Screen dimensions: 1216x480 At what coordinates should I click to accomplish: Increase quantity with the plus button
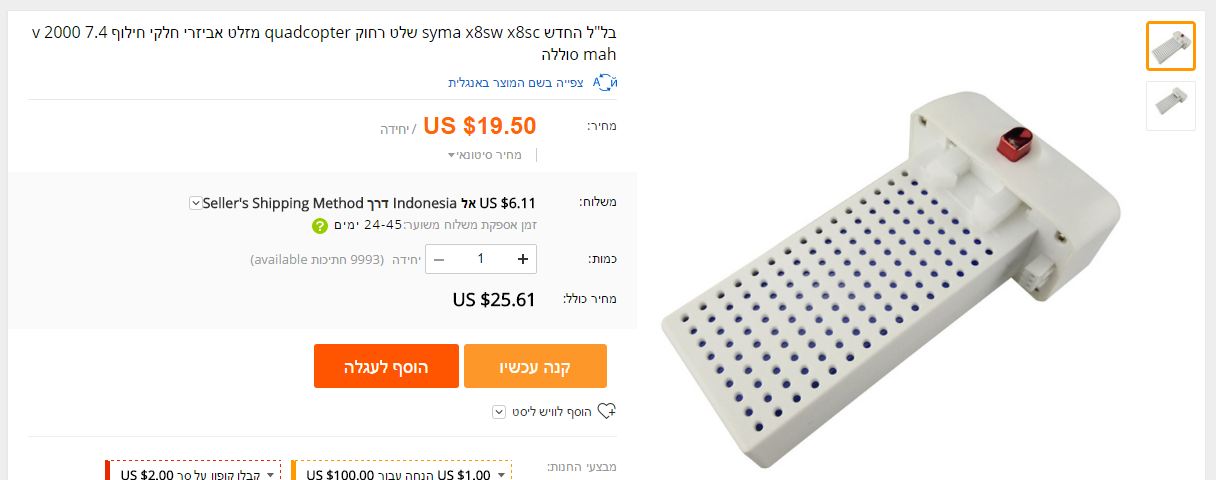[523, 259]
